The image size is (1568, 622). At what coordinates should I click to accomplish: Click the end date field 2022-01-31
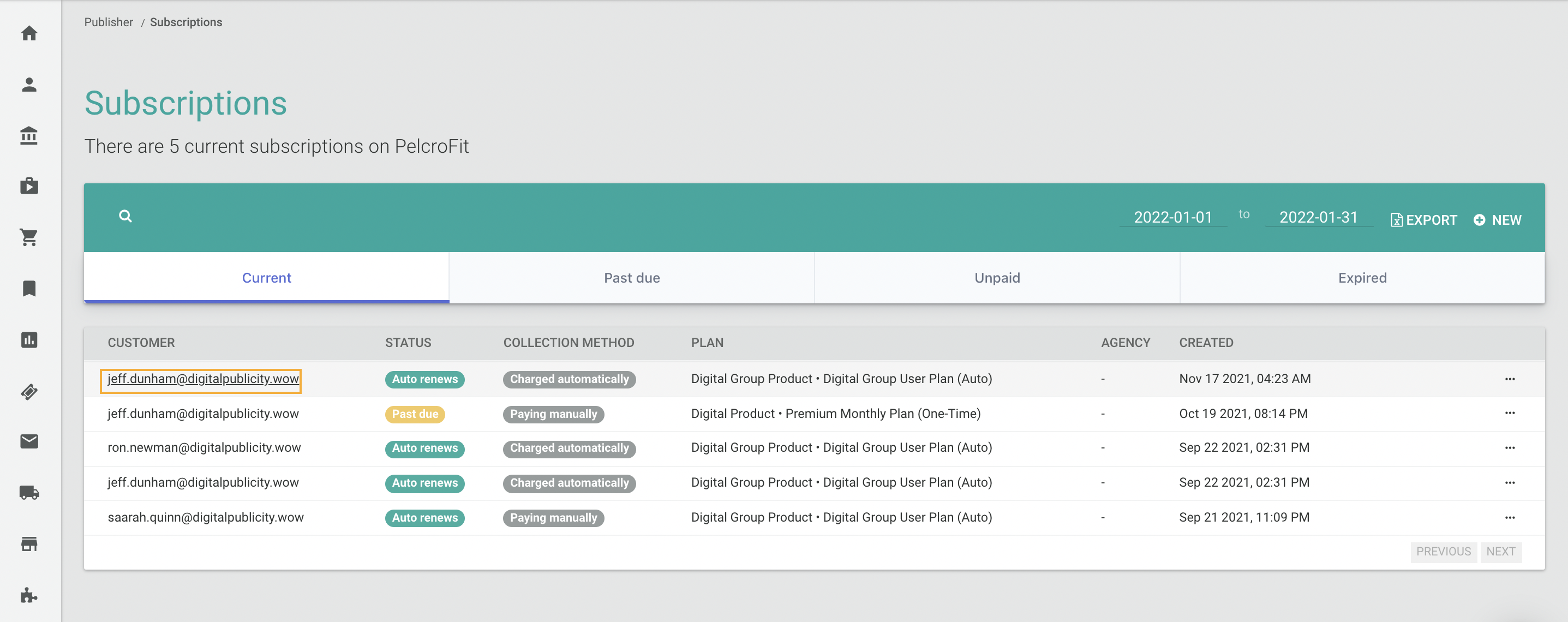[x=1318, y=217]
